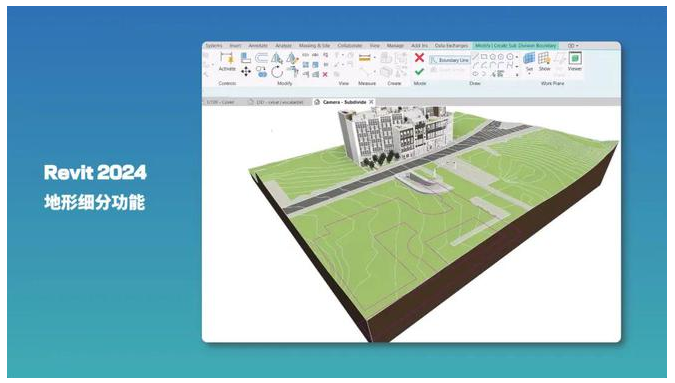Open the Collaborate ribbon tab
This screenshot has height=383, width=675.
point(350,46)
